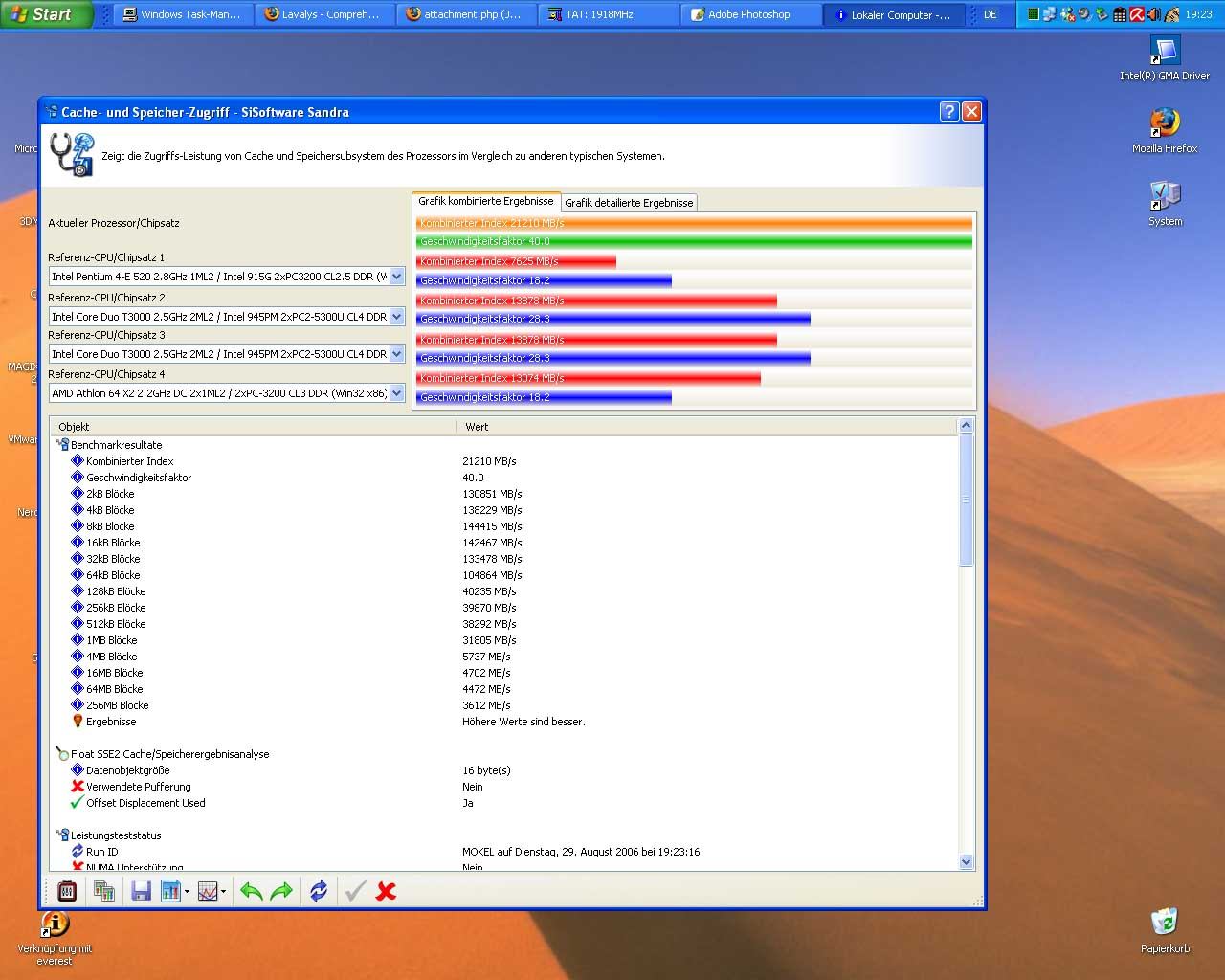1225x980 pixels.
Task: Select the 64kB Blöcke row
Action: (x=503, y=575)
